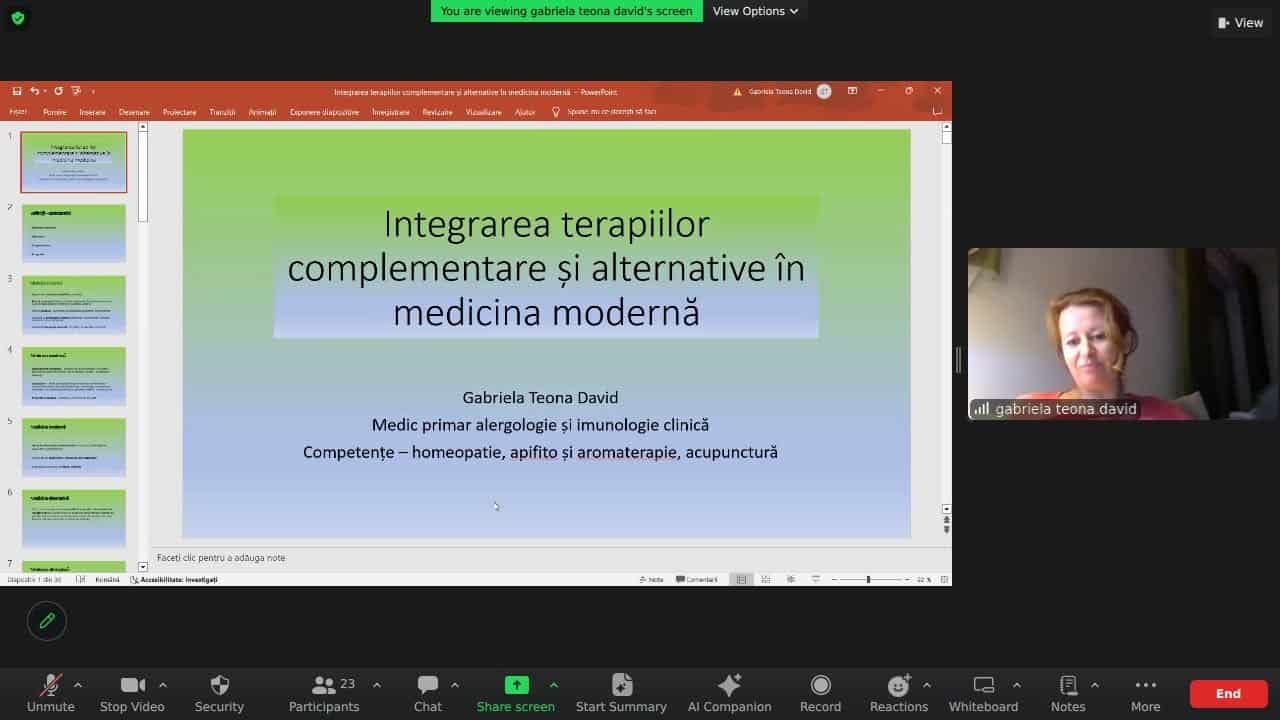Expand video options arrow next to Stop Video
Image resolution: width=1280 pixels, height=720 pixels.
tap(163, 685)
